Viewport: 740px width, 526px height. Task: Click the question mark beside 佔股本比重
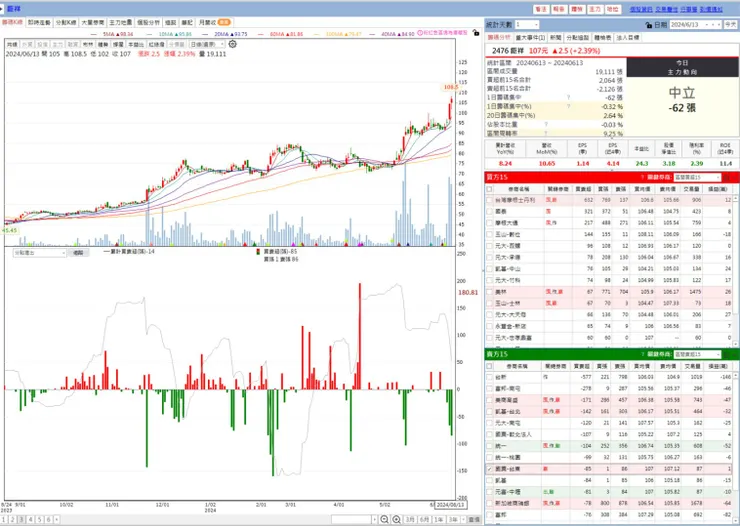click(x=546, y=125)
